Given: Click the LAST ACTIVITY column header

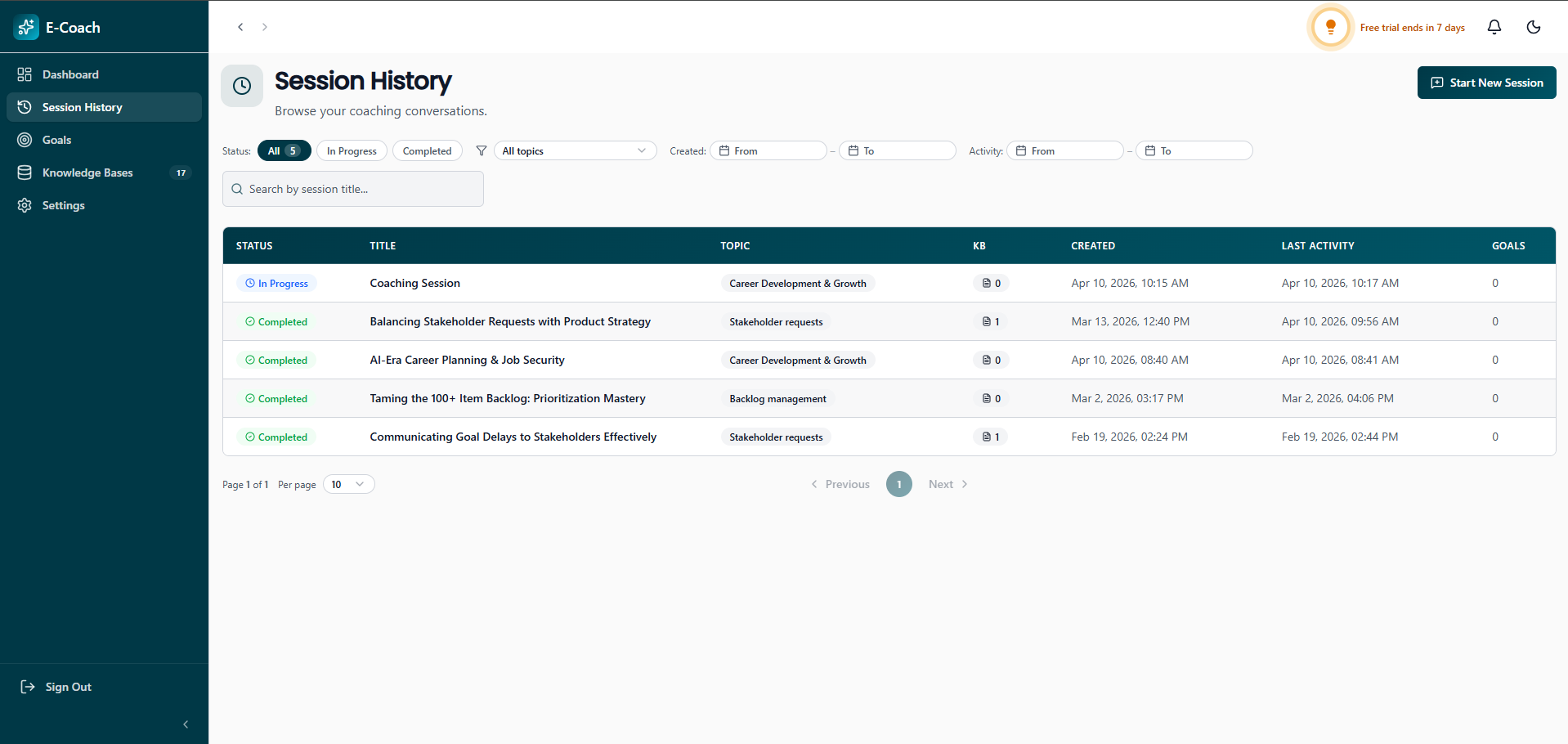Looking at the screenshot, I should 1318,245.
